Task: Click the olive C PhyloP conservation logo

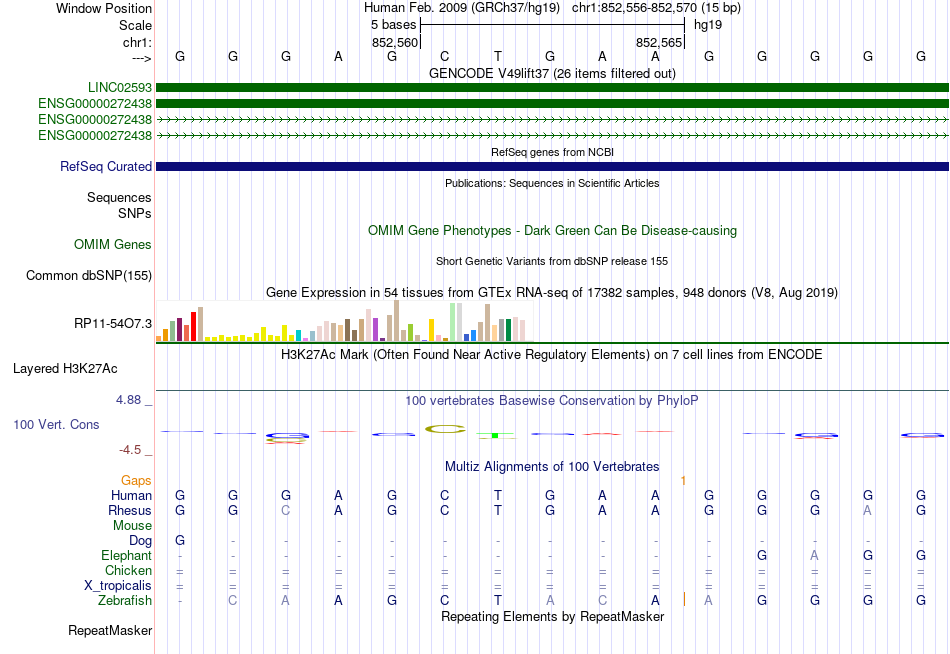Action: (445, 429)
